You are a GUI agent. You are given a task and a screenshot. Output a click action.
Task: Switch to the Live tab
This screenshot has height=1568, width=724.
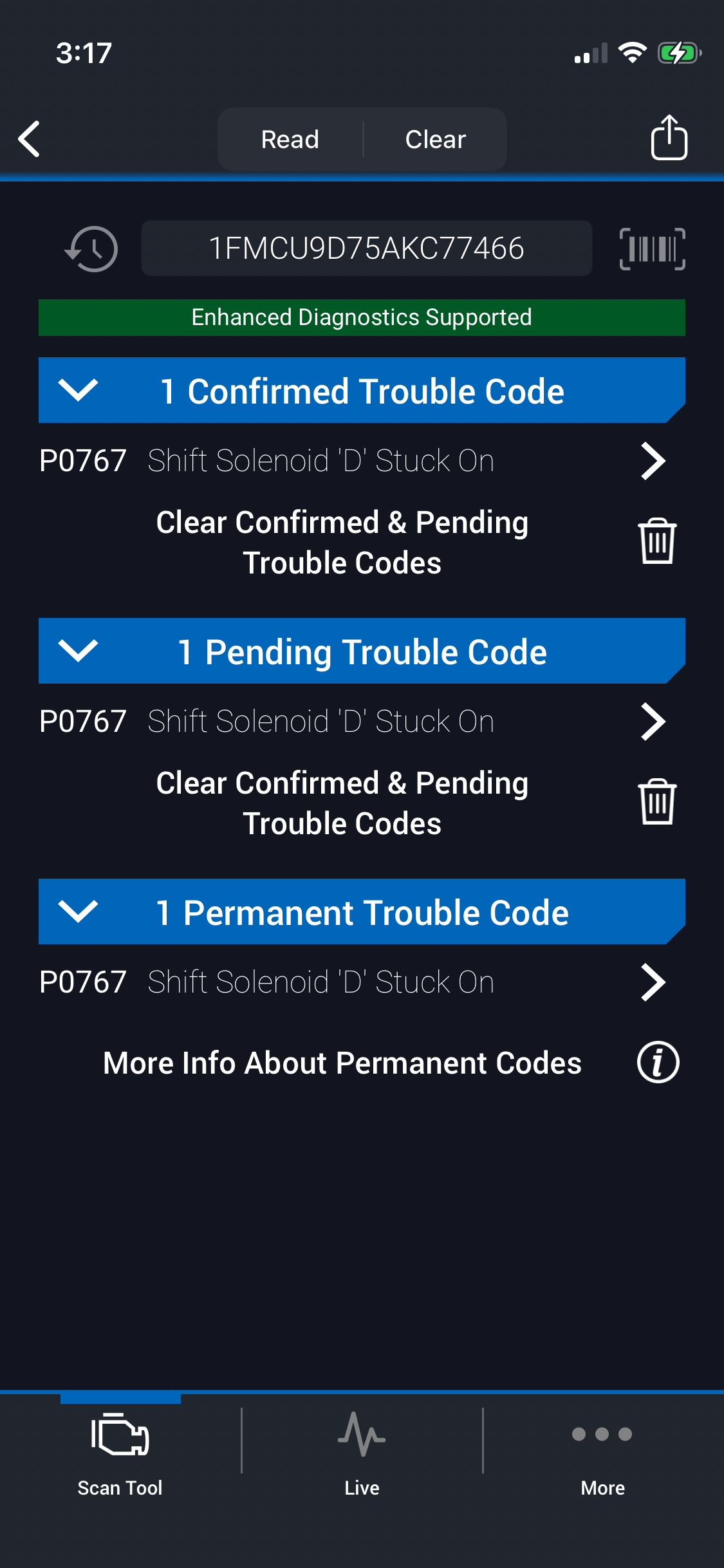click(x=362, y=1448)
